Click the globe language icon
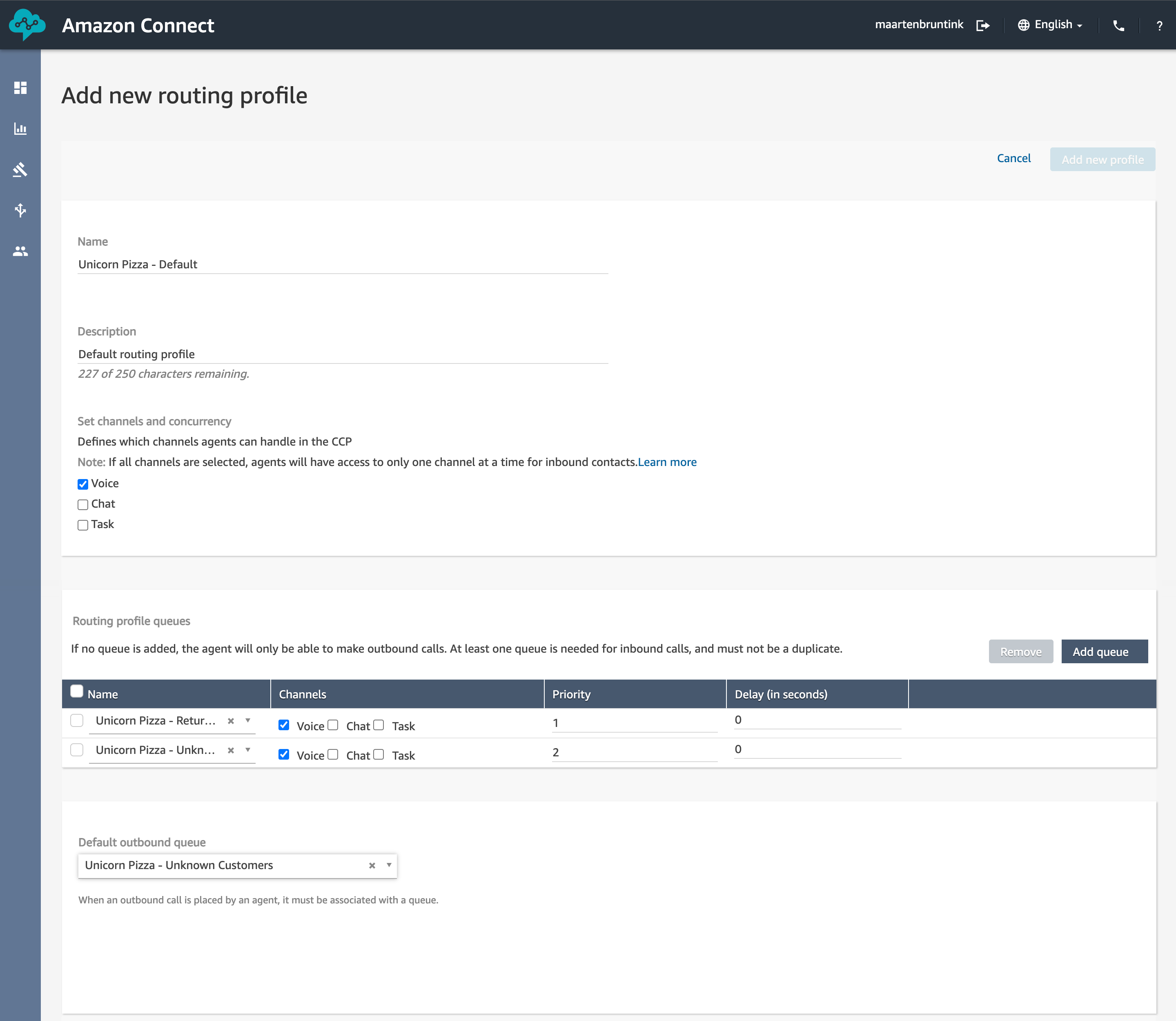The height and width of the screenshot is (1021, 1176). click(x=1023, y=25)
